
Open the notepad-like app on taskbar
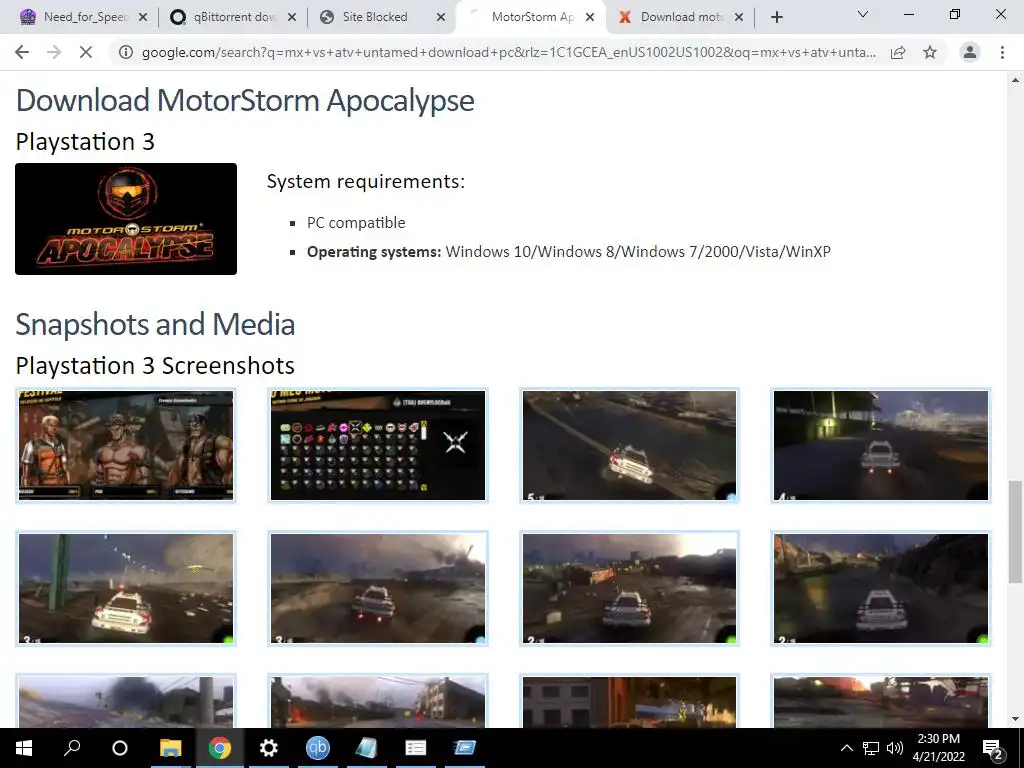(366, 748)
